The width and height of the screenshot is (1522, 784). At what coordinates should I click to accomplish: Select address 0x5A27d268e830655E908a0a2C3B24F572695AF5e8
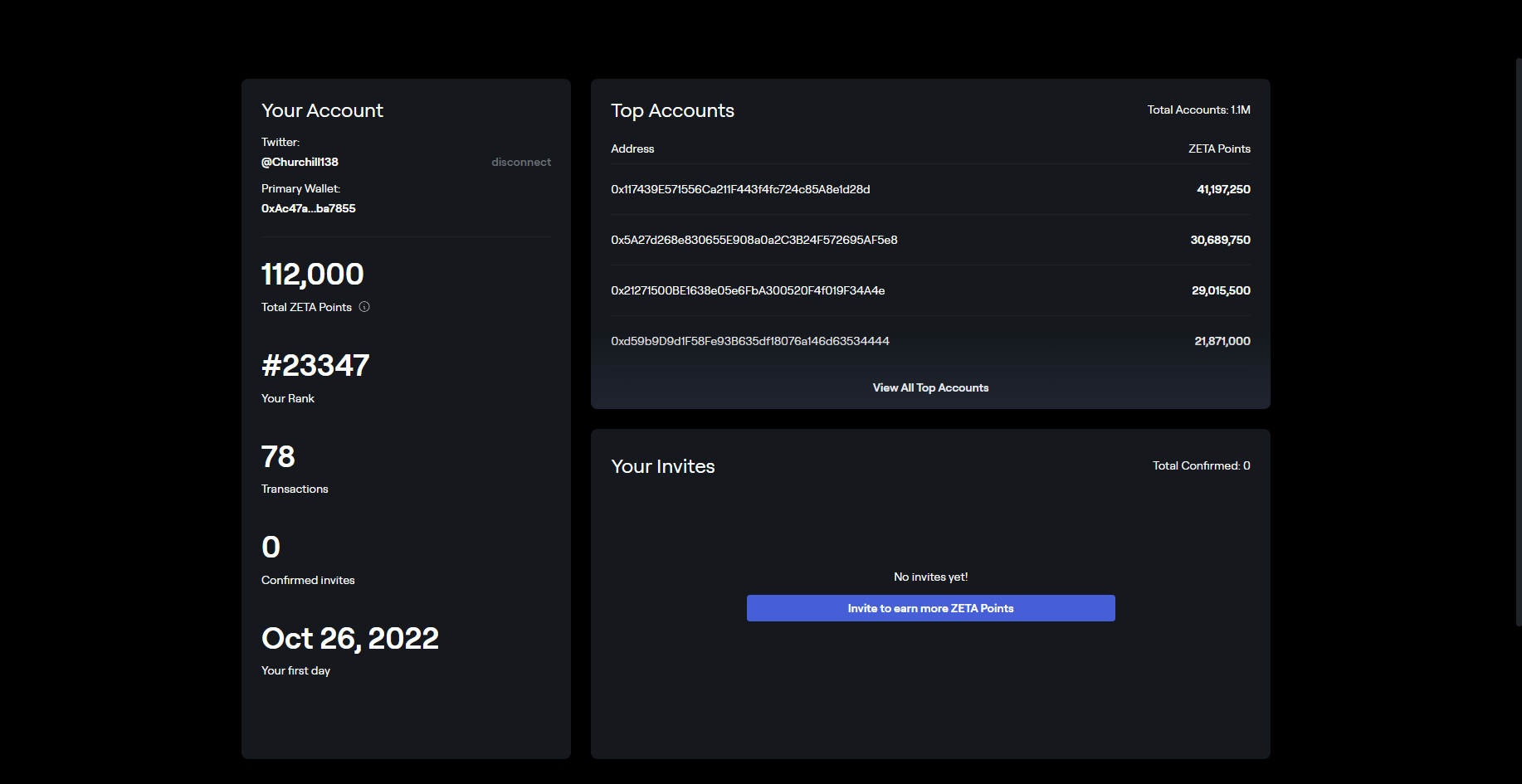coord(754,240)
